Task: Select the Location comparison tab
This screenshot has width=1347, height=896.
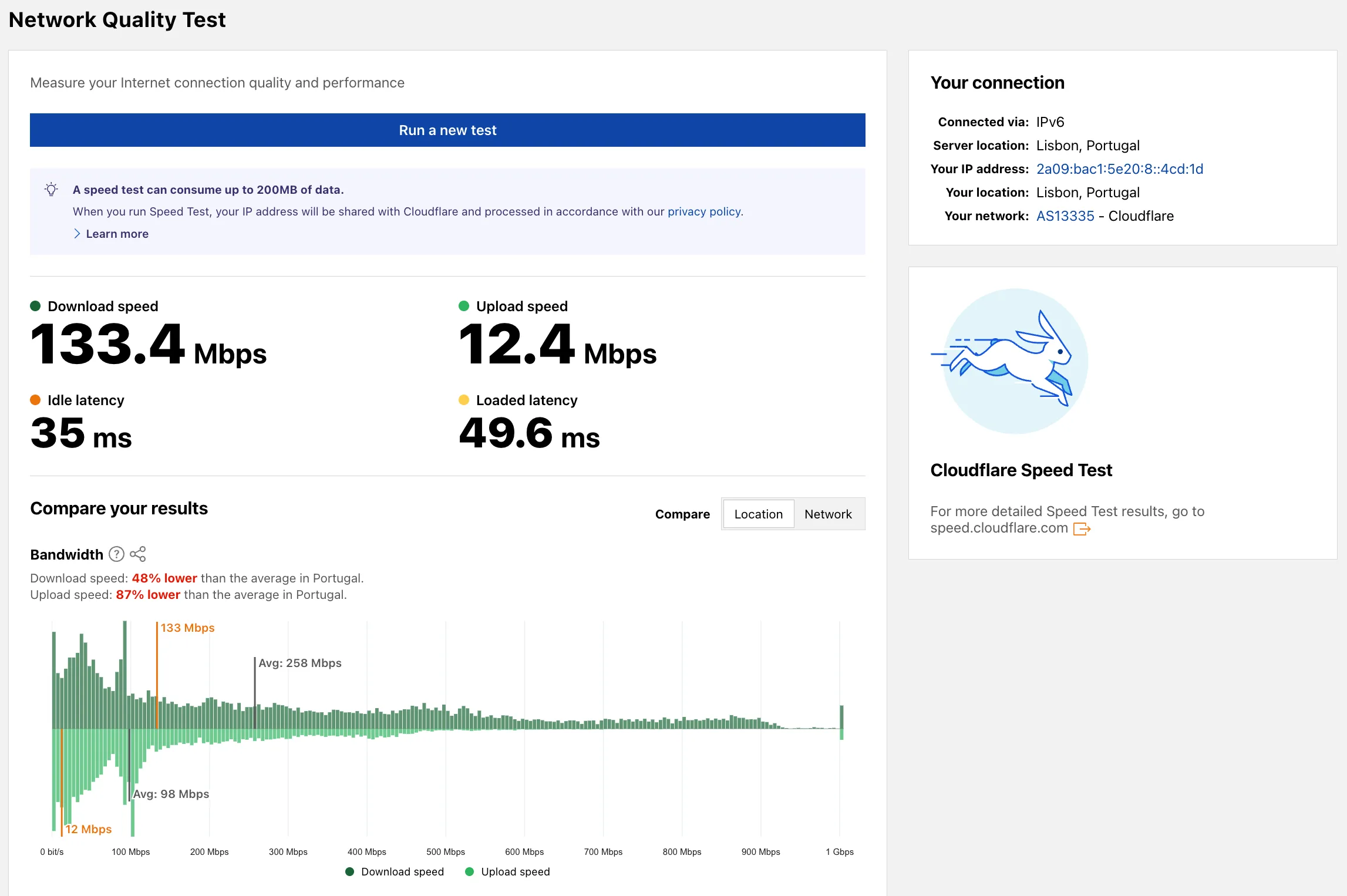Action: [759, 514]
